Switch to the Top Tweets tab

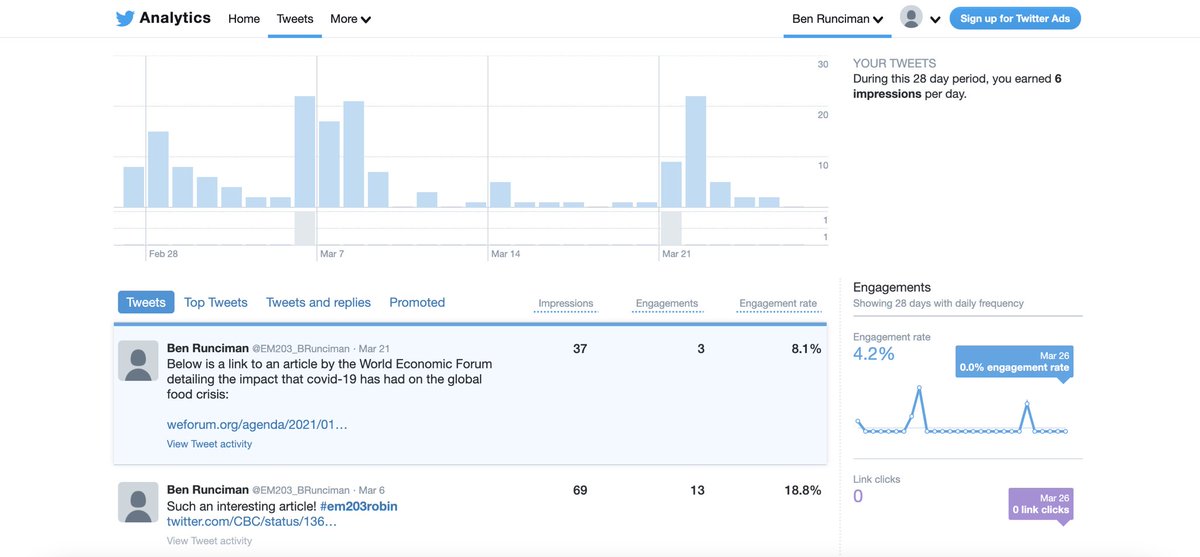click(x=216, y=302)
